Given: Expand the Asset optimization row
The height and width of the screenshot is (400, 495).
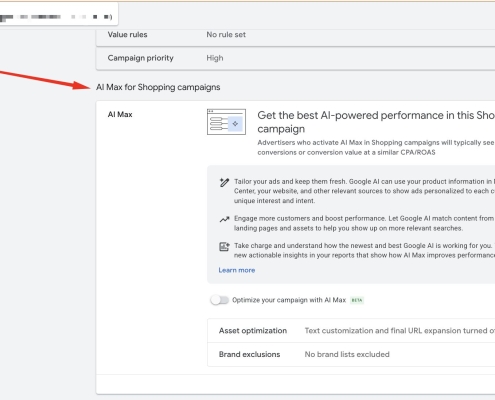Looking at the screenshot, I should 351,331.
